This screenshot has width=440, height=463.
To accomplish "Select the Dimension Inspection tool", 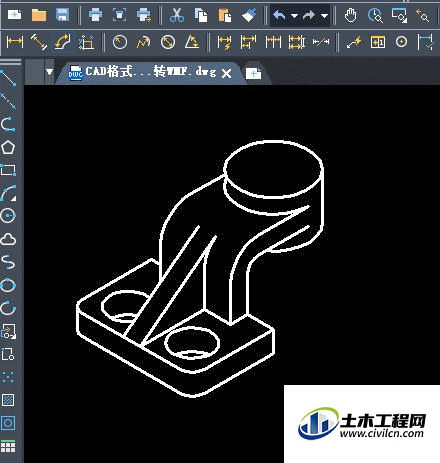I will pos(425,42).
